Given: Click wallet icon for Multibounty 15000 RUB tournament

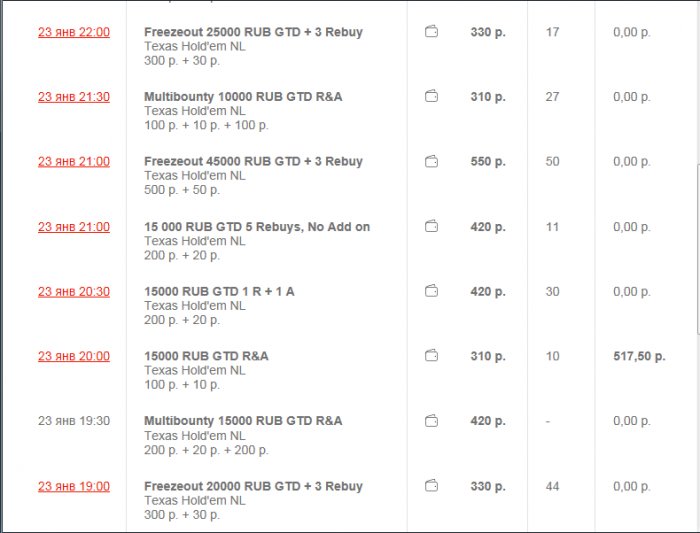Looking at the screenshot, I should click(x=432, y=421).
